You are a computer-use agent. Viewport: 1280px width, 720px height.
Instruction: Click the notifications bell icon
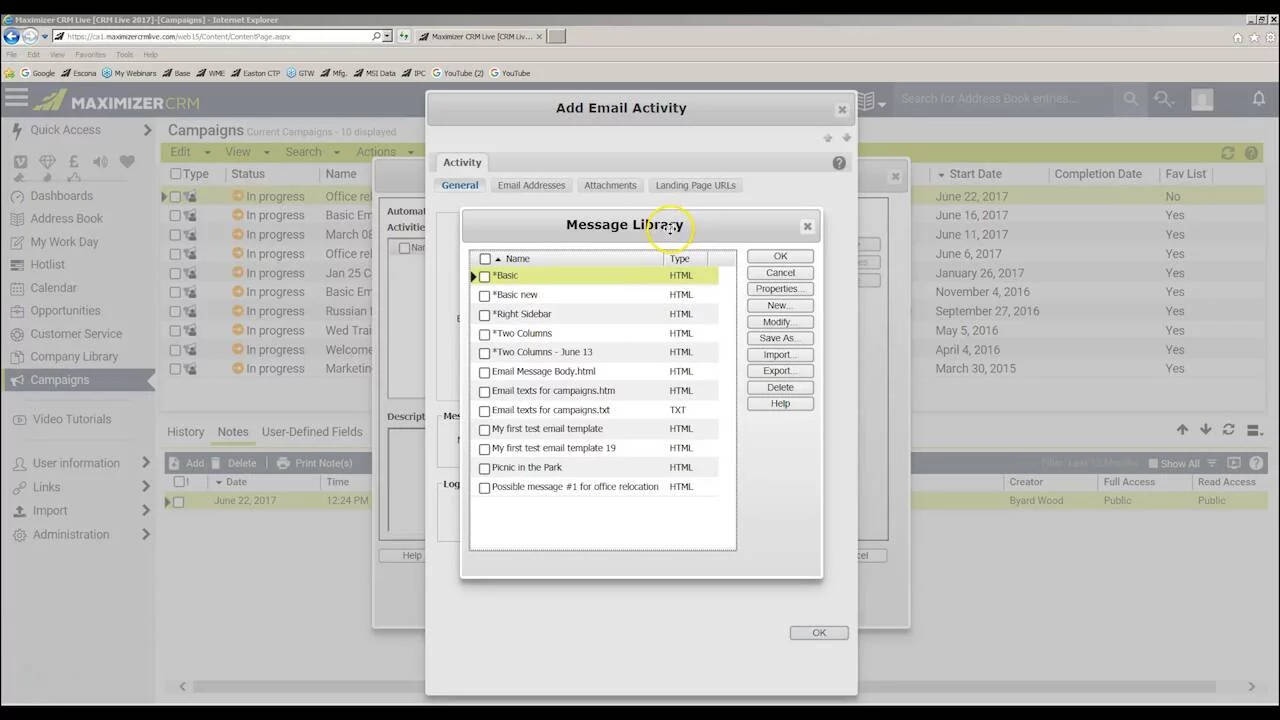tap(1259, 98)
